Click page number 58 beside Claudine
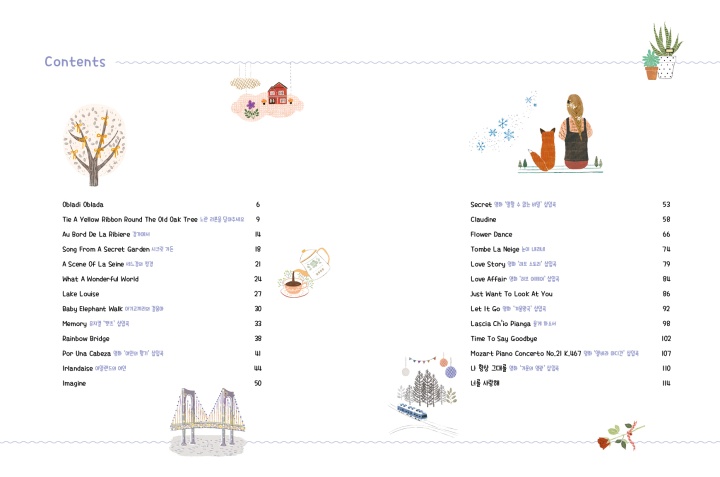This screenshot has width=720, height=477. (666, 219)
